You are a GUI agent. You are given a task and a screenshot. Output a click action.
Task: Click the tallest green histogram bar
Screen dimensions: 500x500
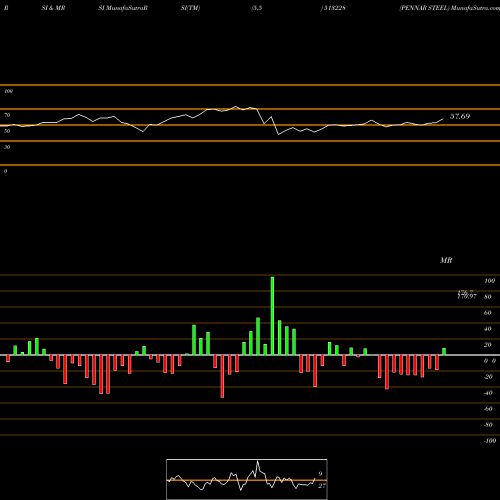click(x=272, y=316)
